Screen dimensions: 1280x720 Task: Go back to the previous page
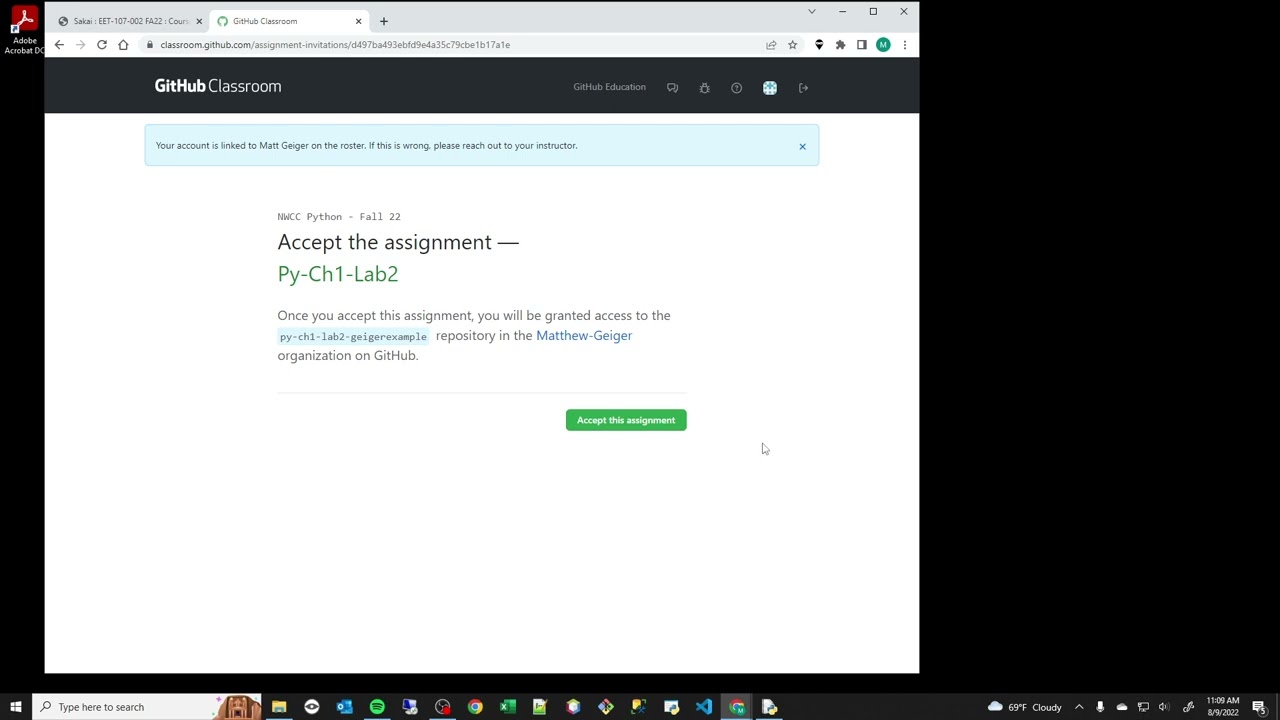(x=59, y=45)
